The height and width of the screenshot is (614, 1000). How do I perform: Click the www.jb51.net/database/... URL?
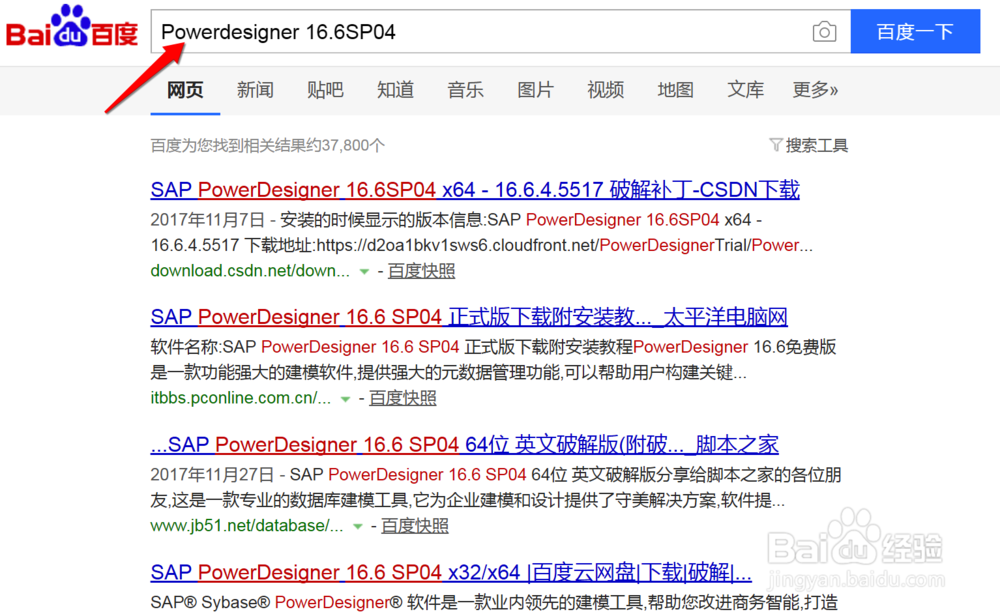(x=247, y=526)
